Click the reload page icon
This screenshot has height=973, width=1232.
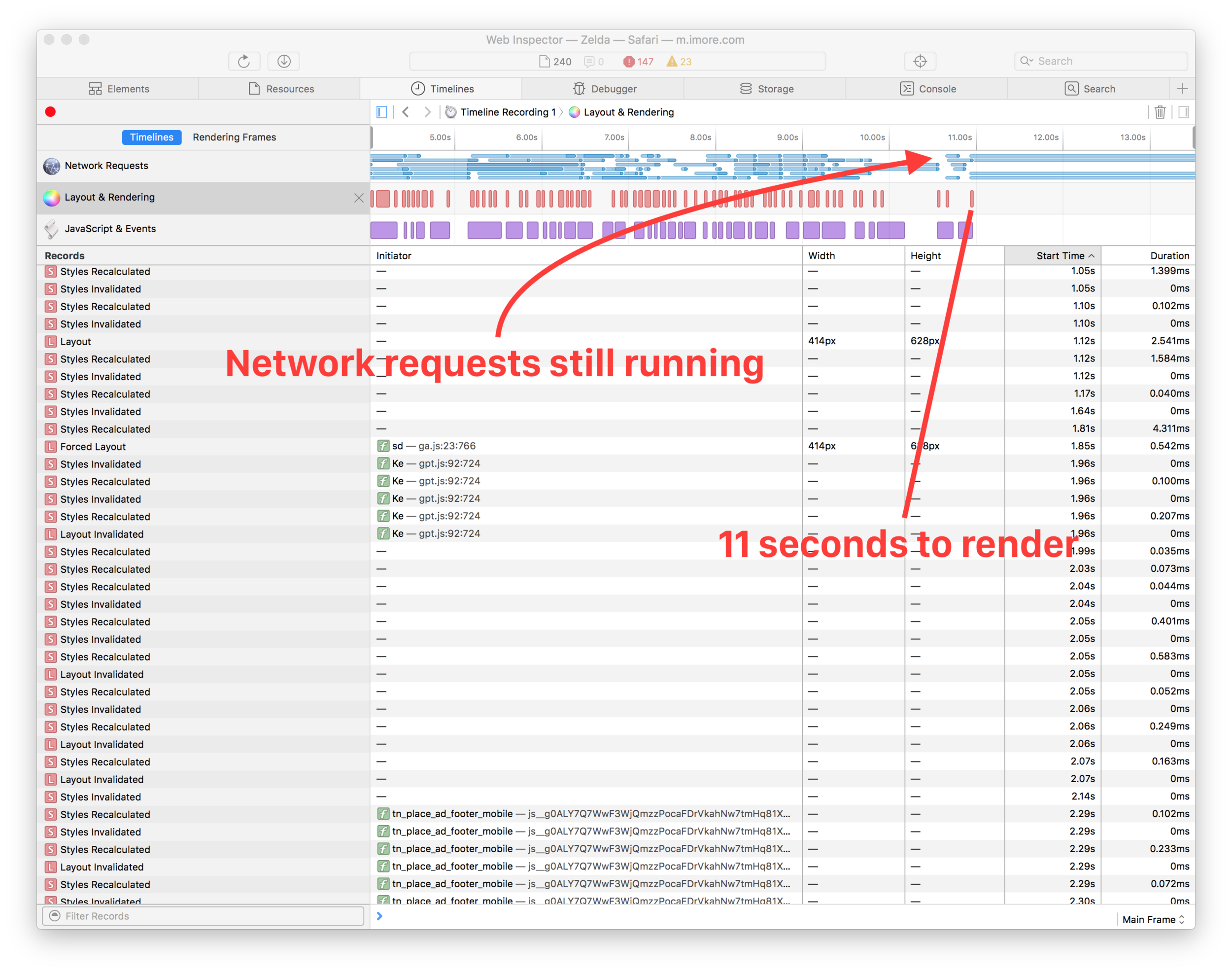pyautogui.click(x=244, y=61)
